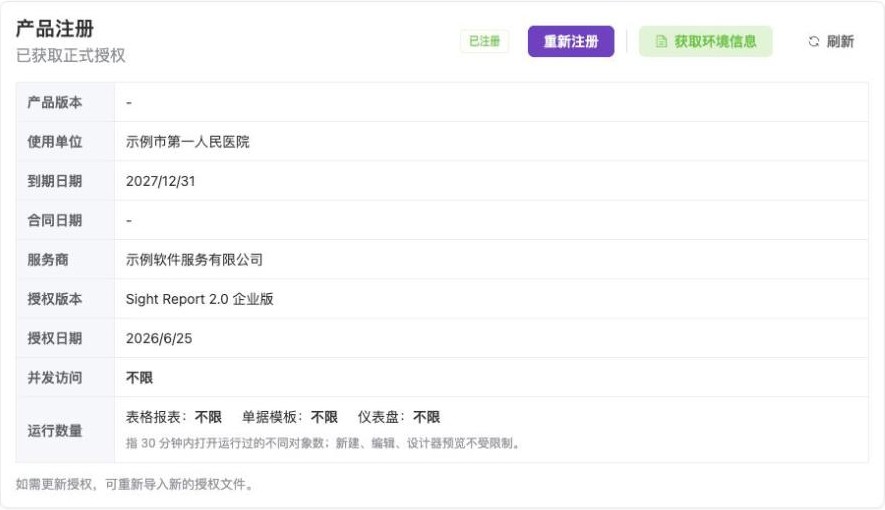Click the 使用单位 row label
The width and height of the screenshot is (885, 510).
55,142
